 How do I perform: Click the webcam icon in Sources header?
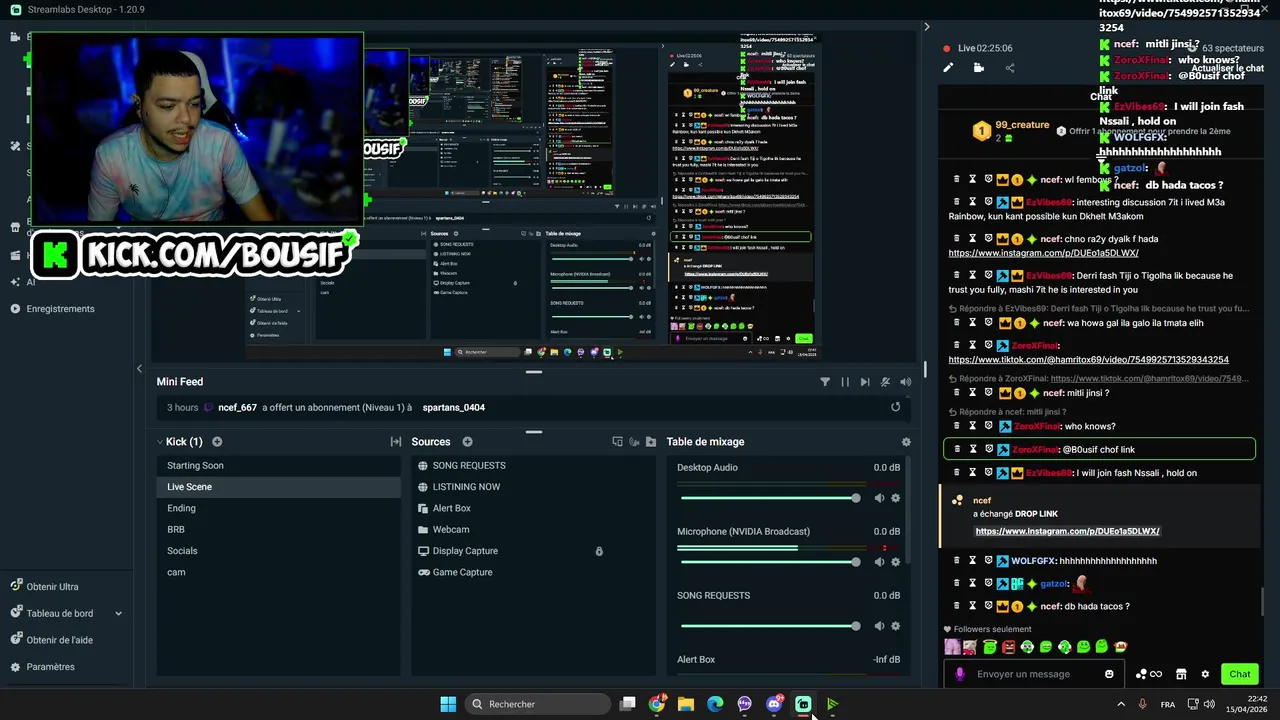[634, 442]
